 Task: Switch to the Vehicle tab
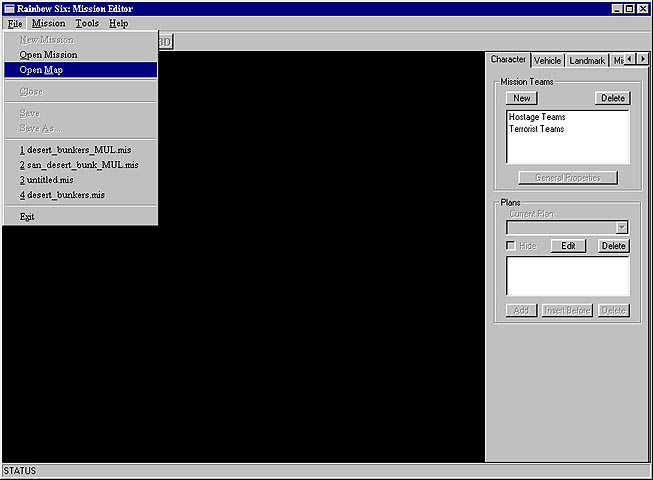pos(547,61)
